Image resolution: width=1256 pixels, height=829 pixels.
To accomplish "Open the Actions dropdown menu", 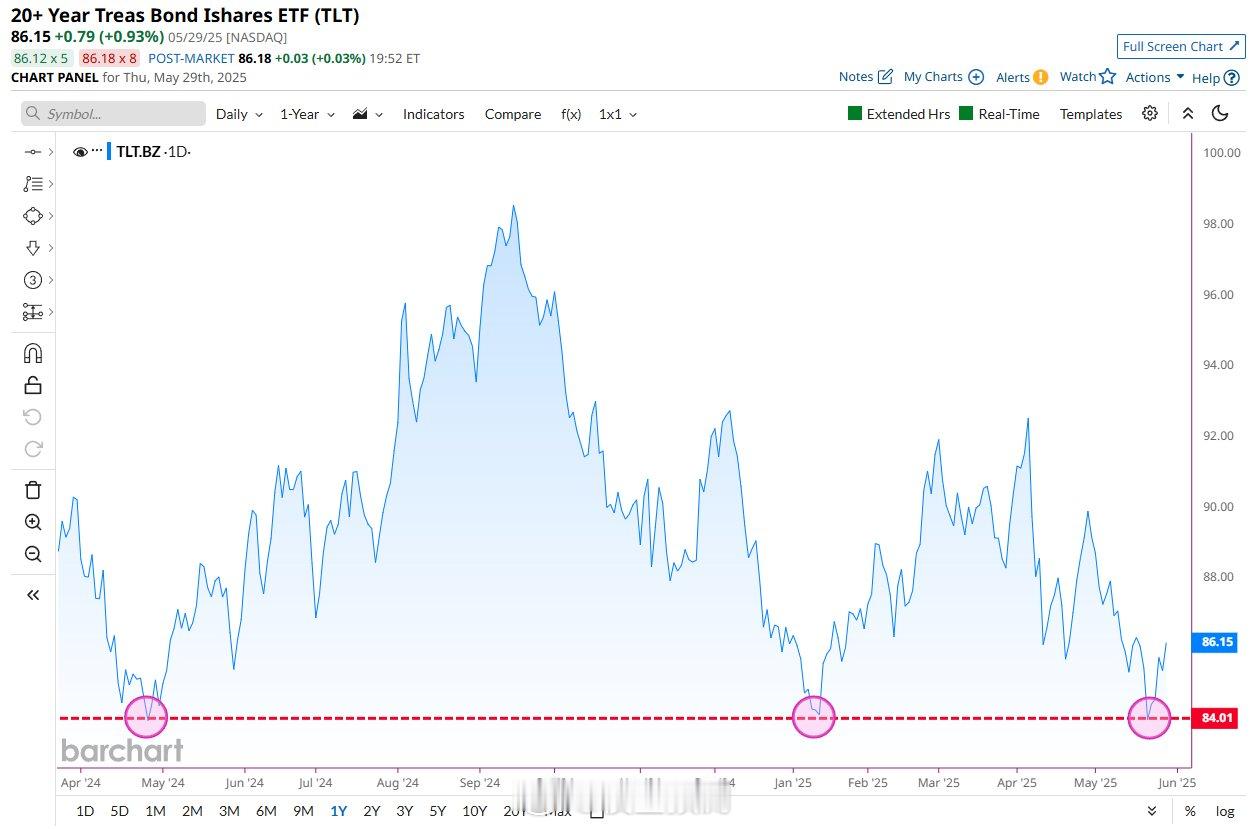I will pos(1155,77).
